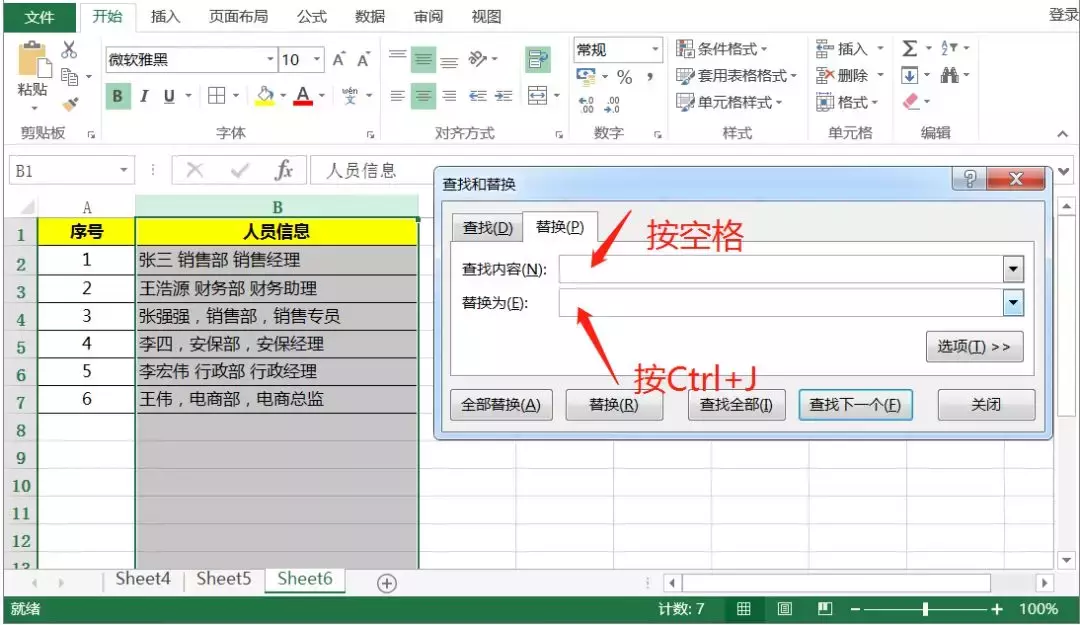The image size is (1080, 625).
Task: Switch to the 查找 Find tab
Action: point(487,227)
